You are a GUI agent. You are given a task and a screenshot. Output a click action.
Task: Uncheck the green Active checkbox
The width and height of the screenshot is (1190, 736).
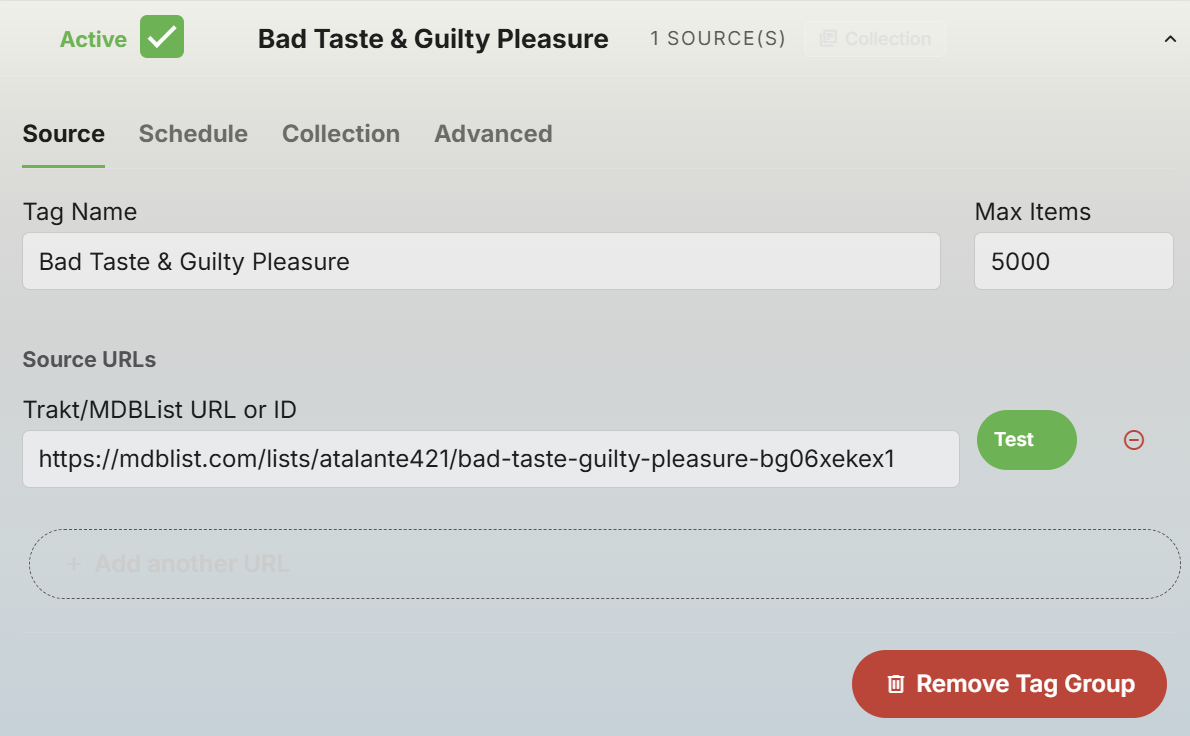[162, 38]
